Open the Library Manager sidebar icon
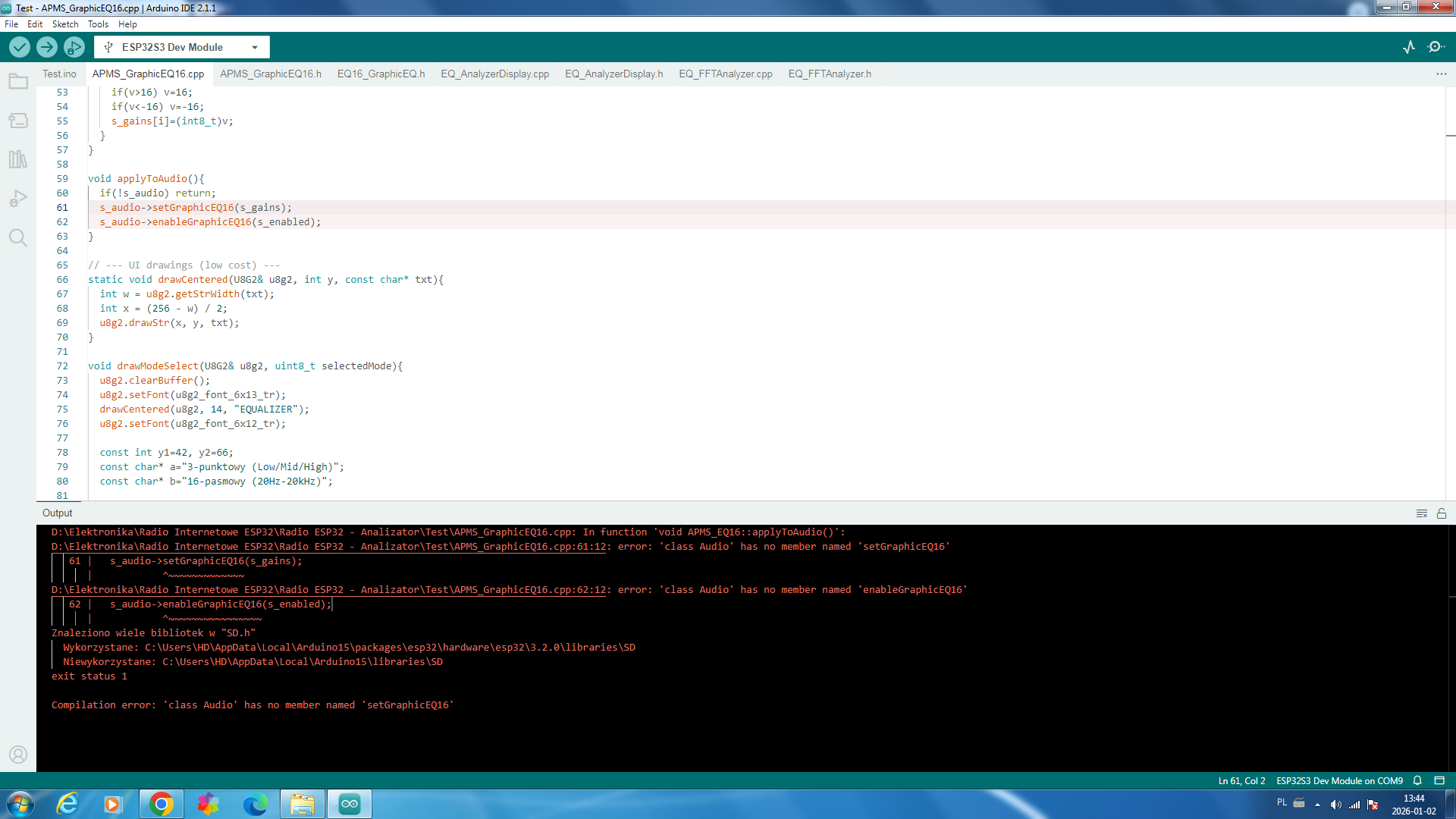 pos(18,159)
